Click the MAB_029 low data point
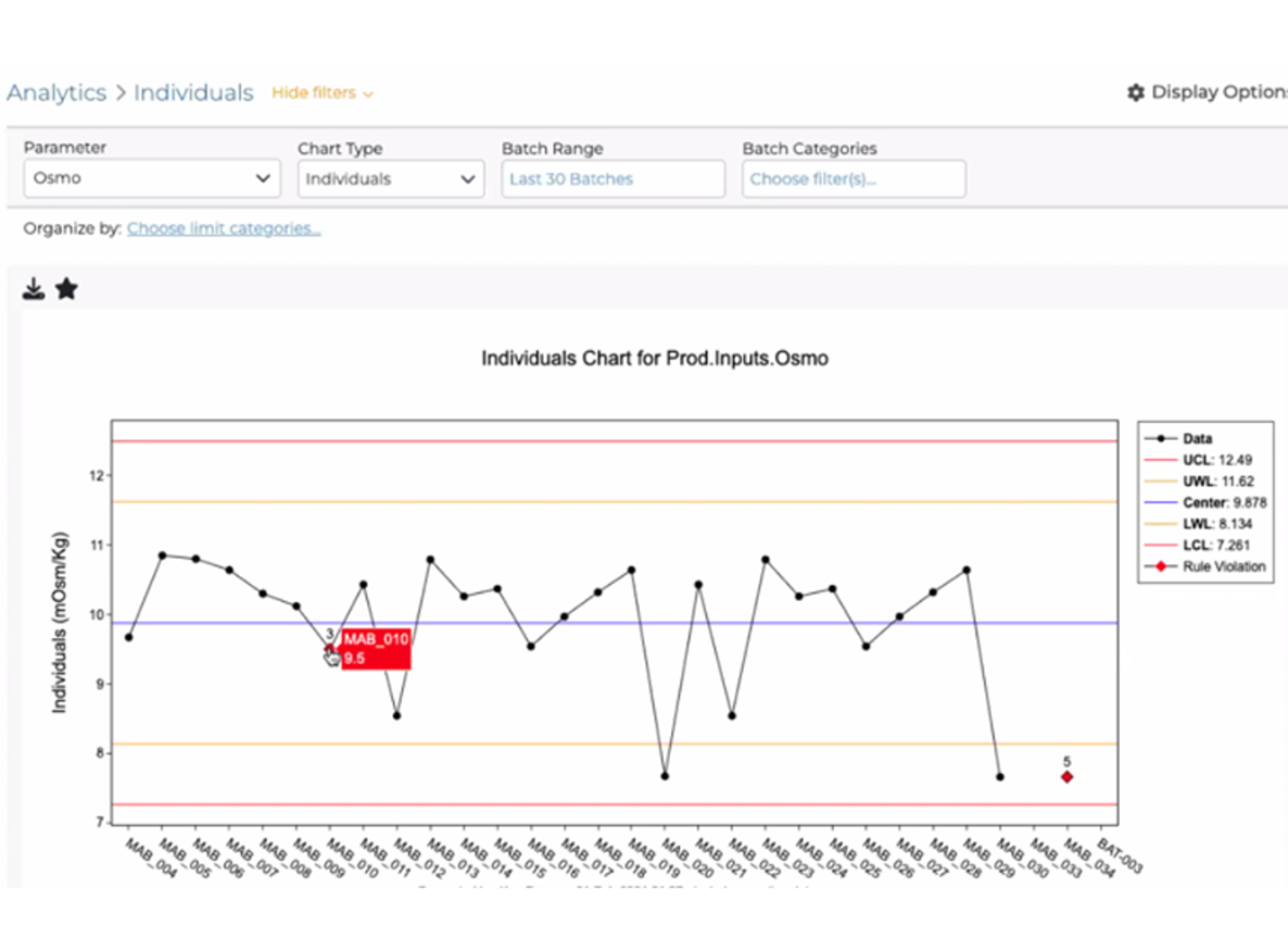The image size is (1288, 951). coord(1000,777)
